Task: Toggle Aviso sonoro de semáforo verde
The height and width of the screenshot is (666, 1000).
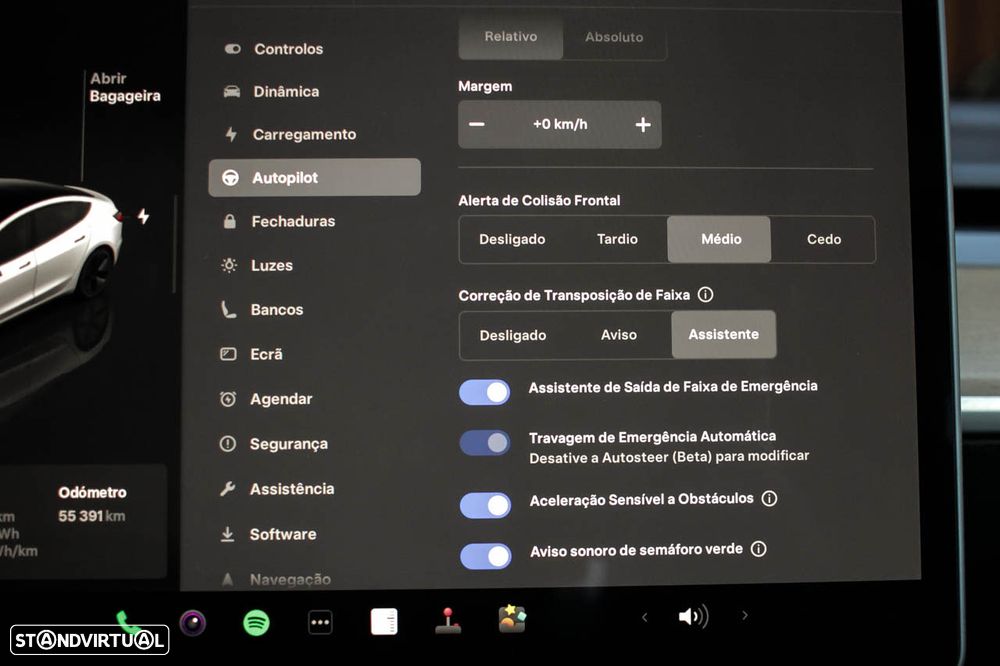Action: (x=486, y=556)
